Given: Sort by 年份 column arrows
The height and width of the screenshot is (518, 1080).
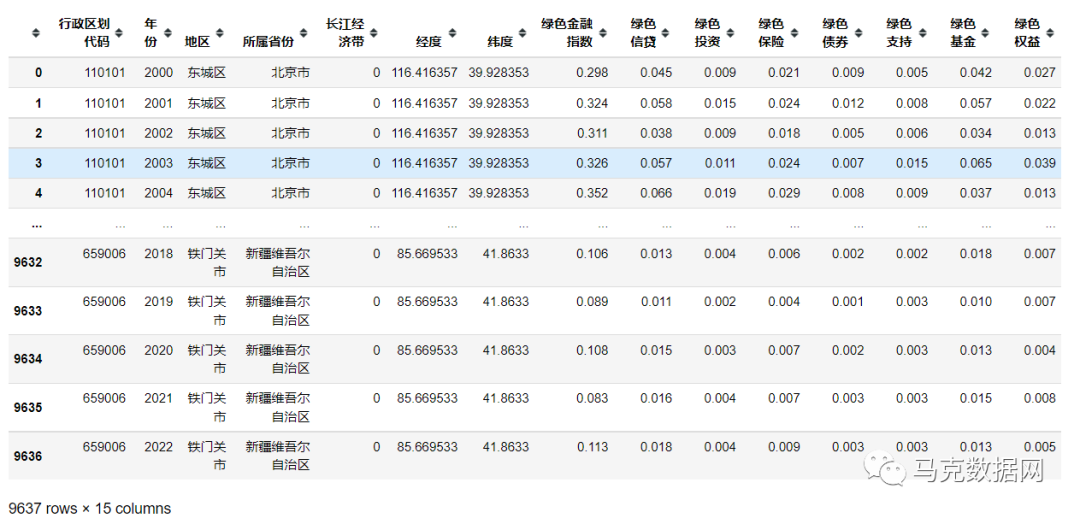Looking at the screenshot, I should click(169, 32).
